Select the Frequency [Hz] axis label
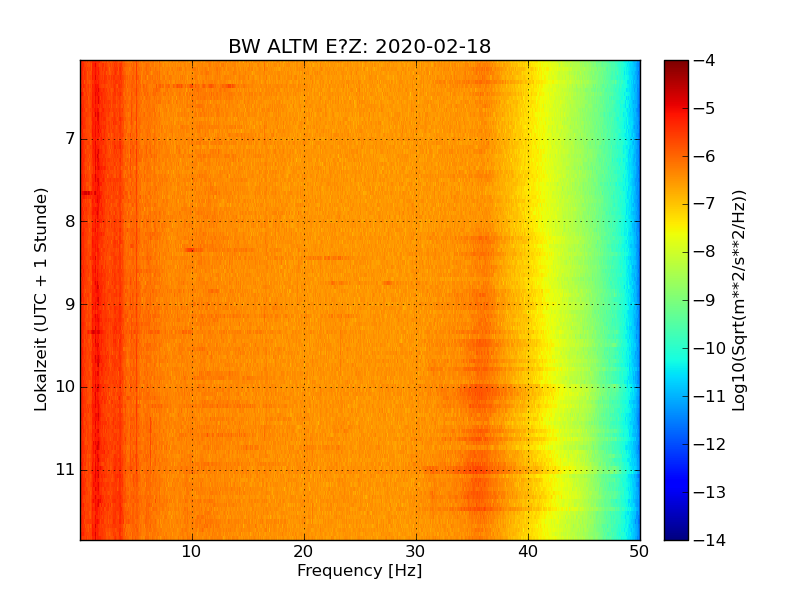Viewport: 800px width, 600px height. [x=360, y=570]
